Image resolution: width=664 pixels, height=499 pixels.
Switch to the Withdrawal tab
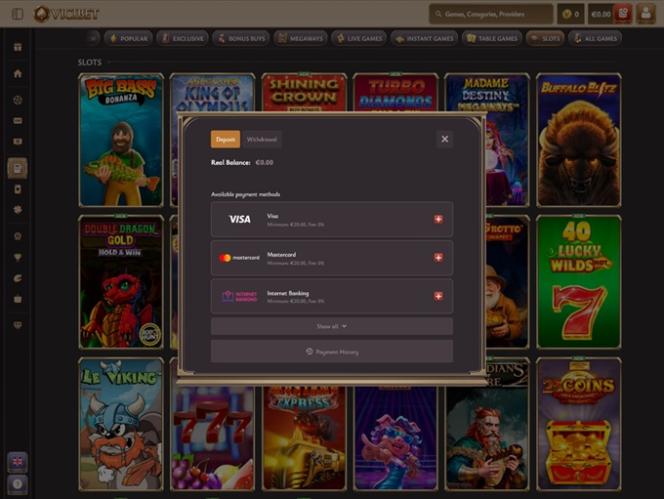click(262, 140)
